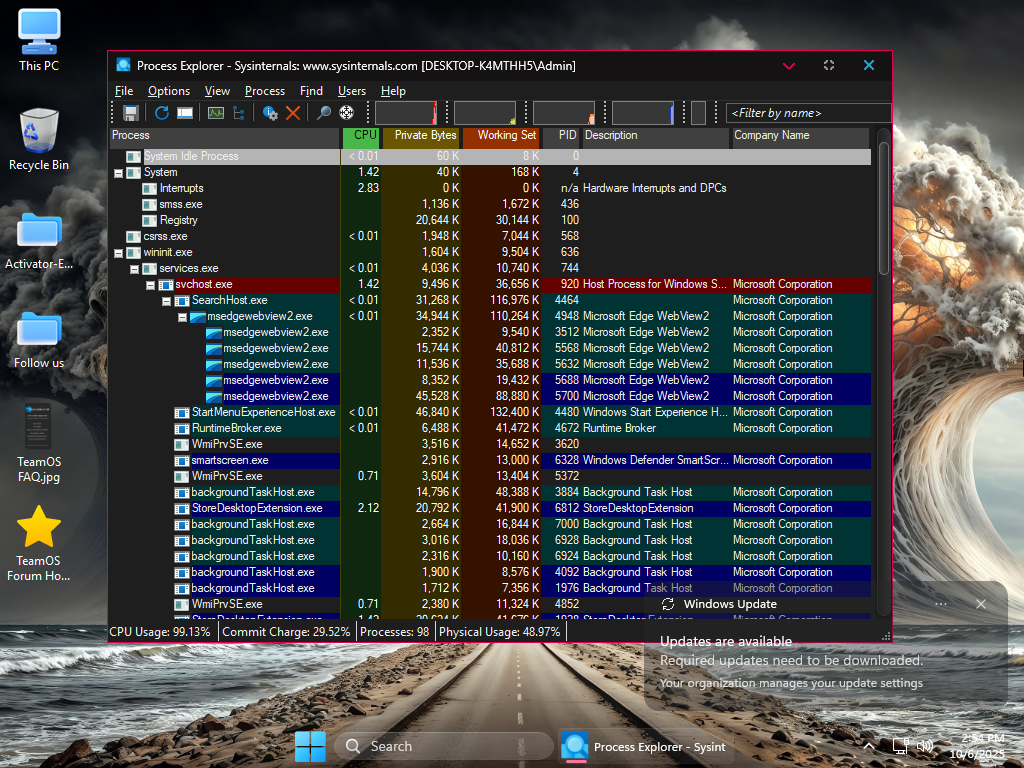The height and width of the screenshot is (768, 1024).
Task: Open the Options menu
Action: click(x=169, y=91)
